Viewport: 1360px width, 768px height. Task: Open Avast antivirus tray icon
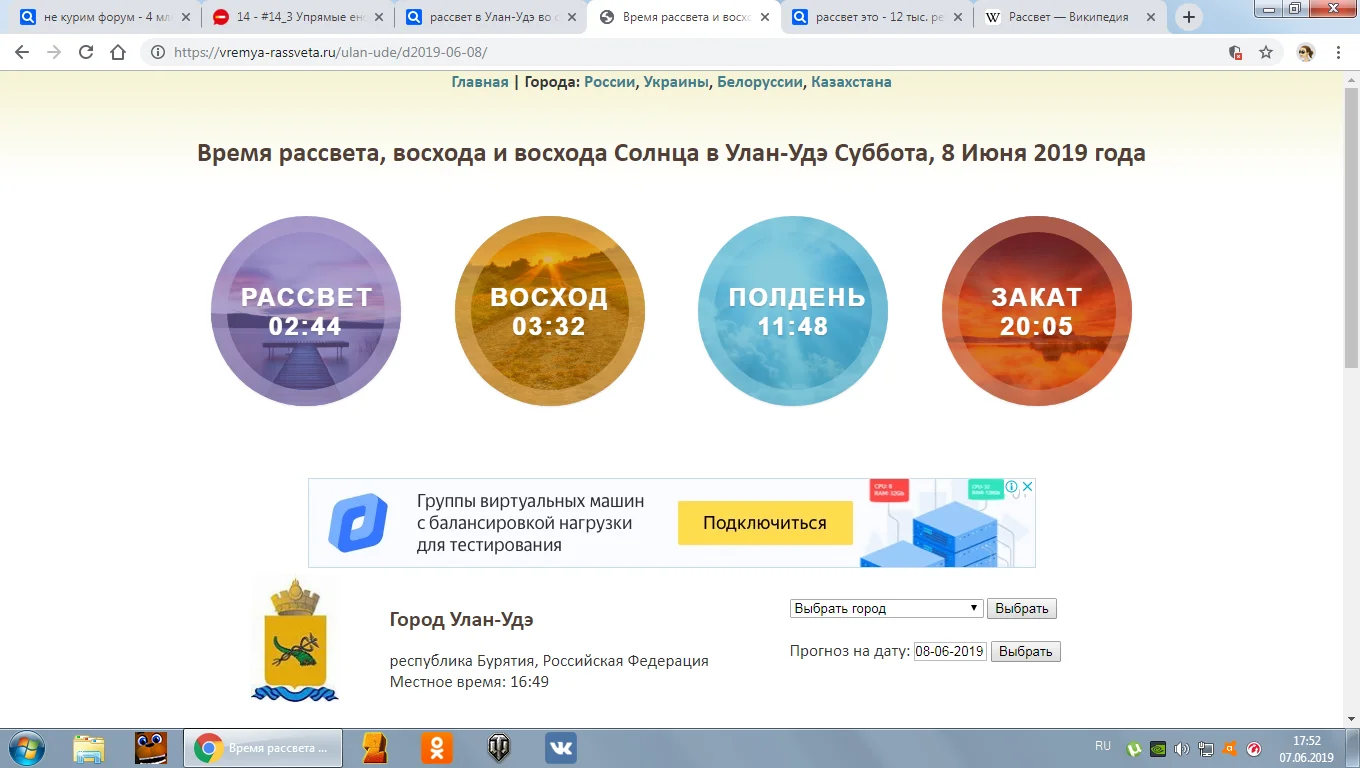[x=1230, y=748]
